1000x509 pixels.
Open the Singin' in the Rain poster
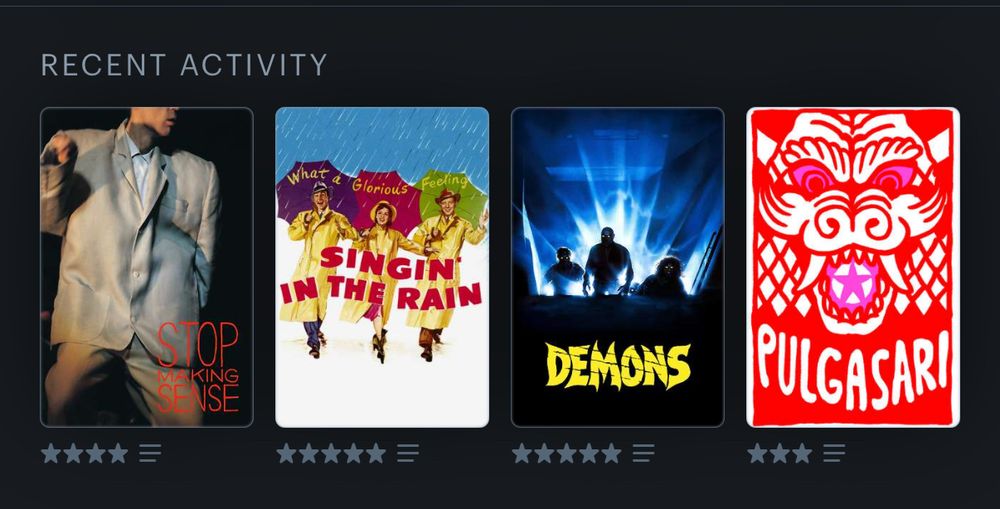coord(382,267)
